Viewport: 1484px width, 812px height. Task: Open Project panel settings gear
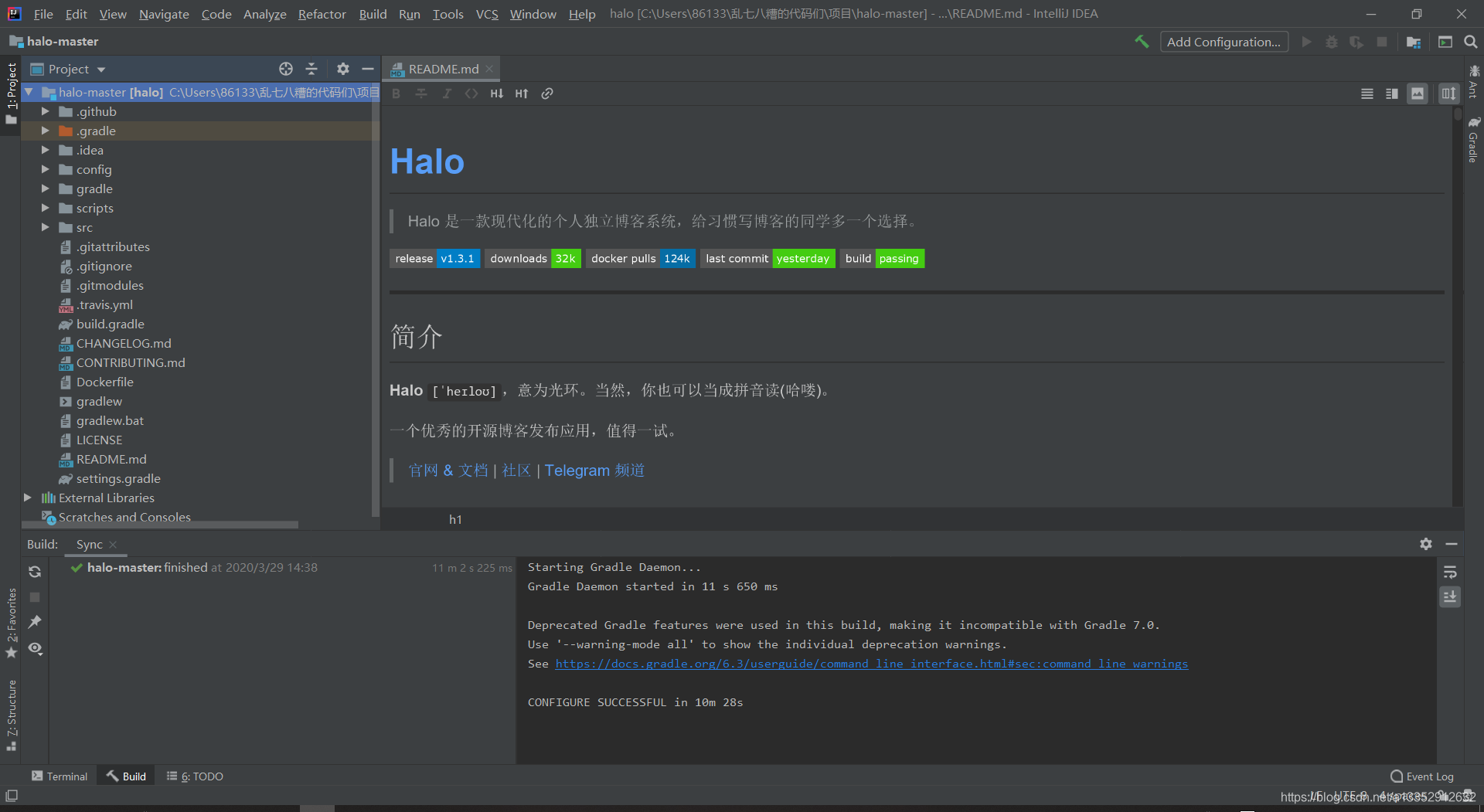coord(343,69)
